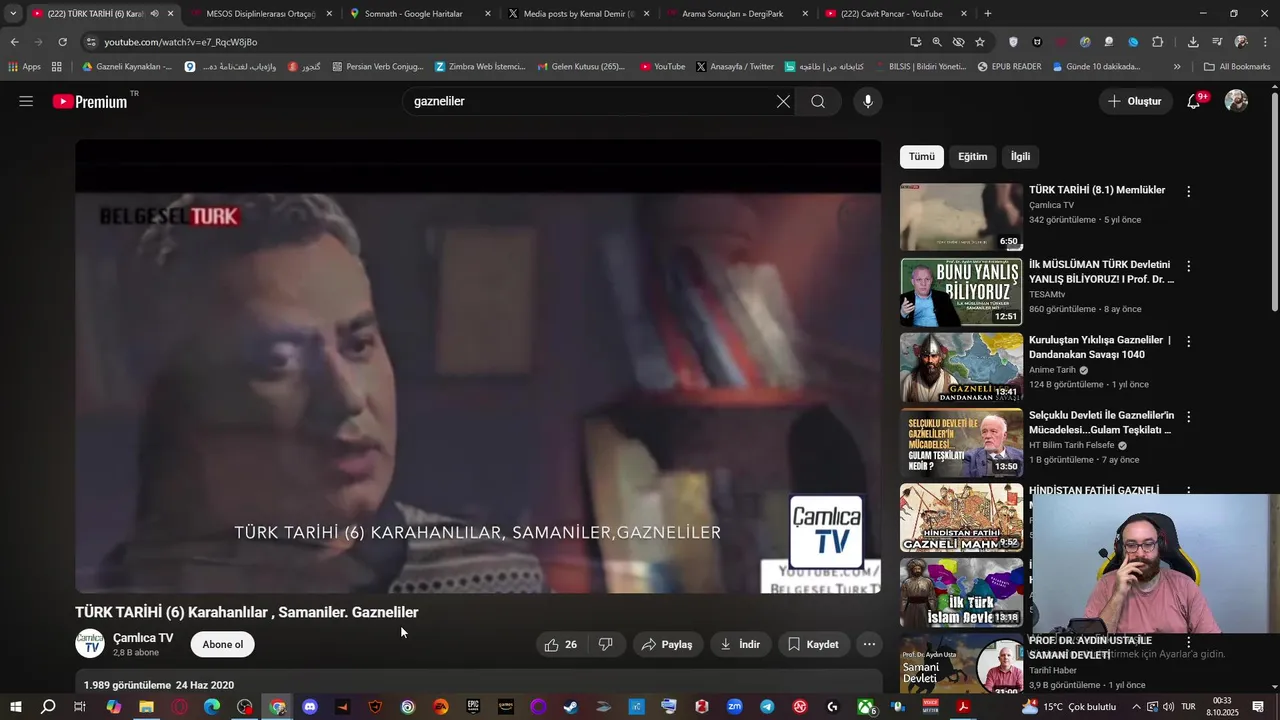Select the İlgili filter chip
Image resolution: width=1280 pixels, height=720 pixels.
tap(1020, 157)
